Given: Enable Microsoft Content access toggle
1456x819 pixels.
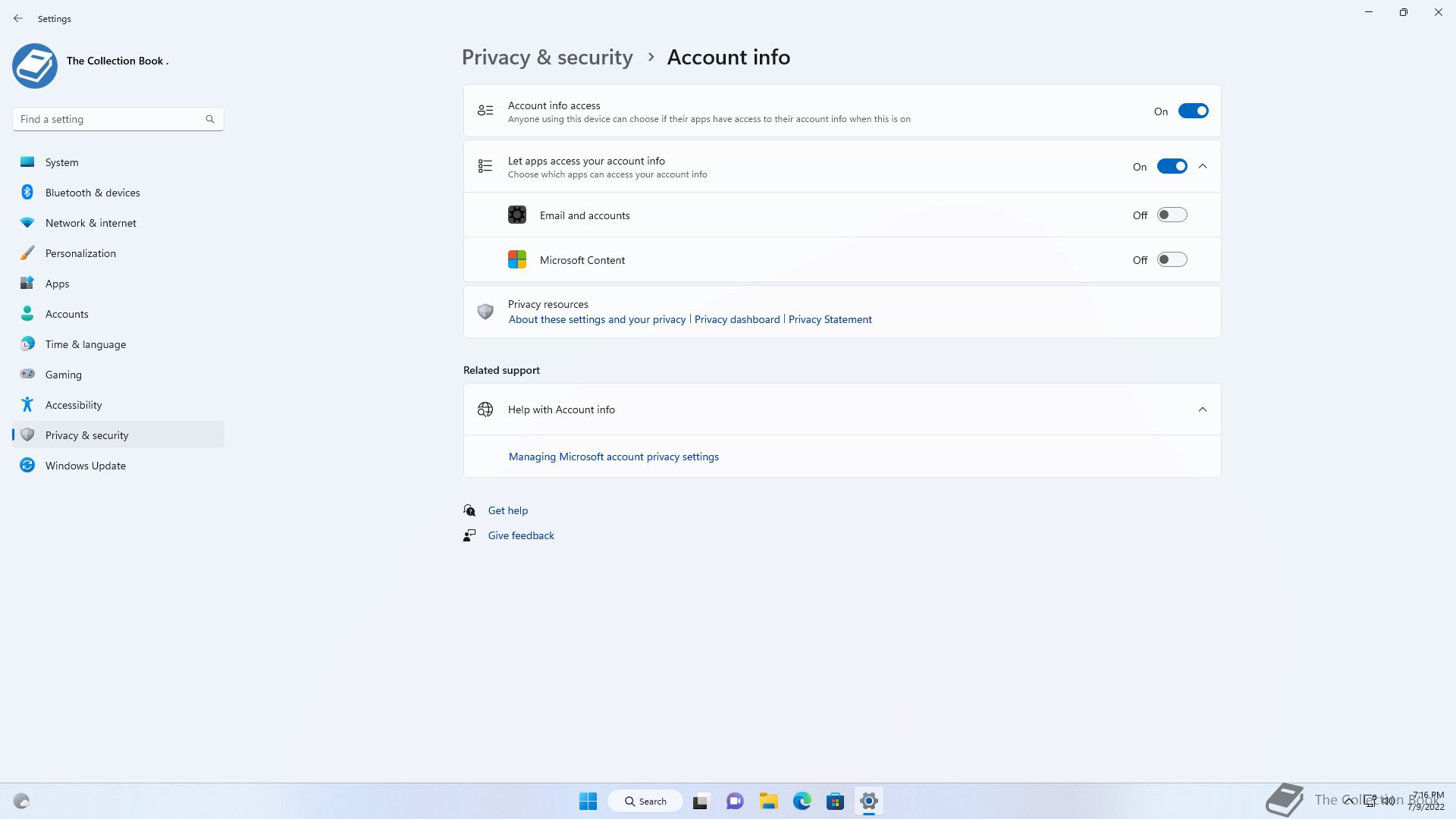Looking at the screenshot, I should [1172, 260].
